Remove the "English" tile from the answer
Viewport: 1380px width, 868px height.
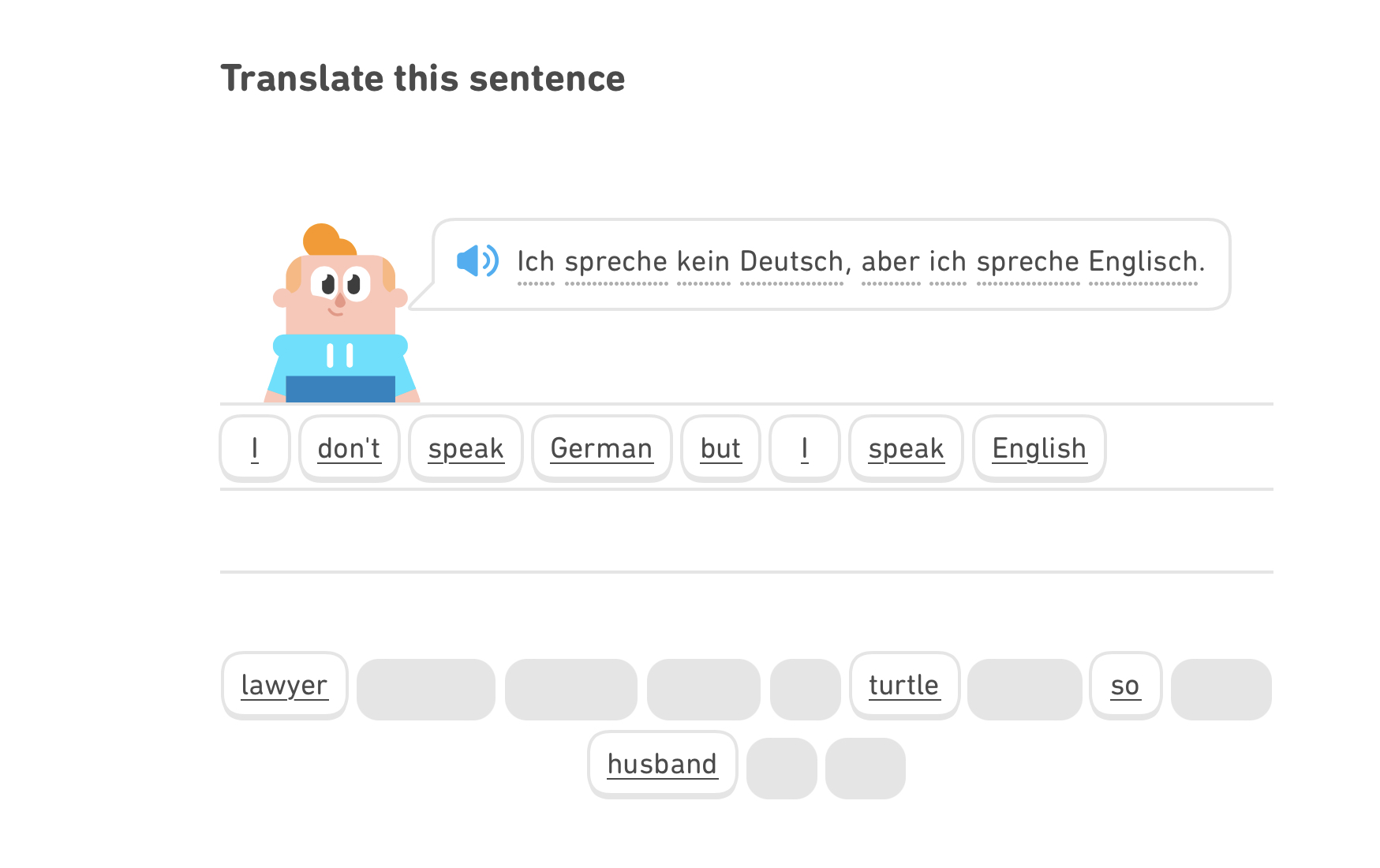pyautogui.click(x=1038, y=448)
